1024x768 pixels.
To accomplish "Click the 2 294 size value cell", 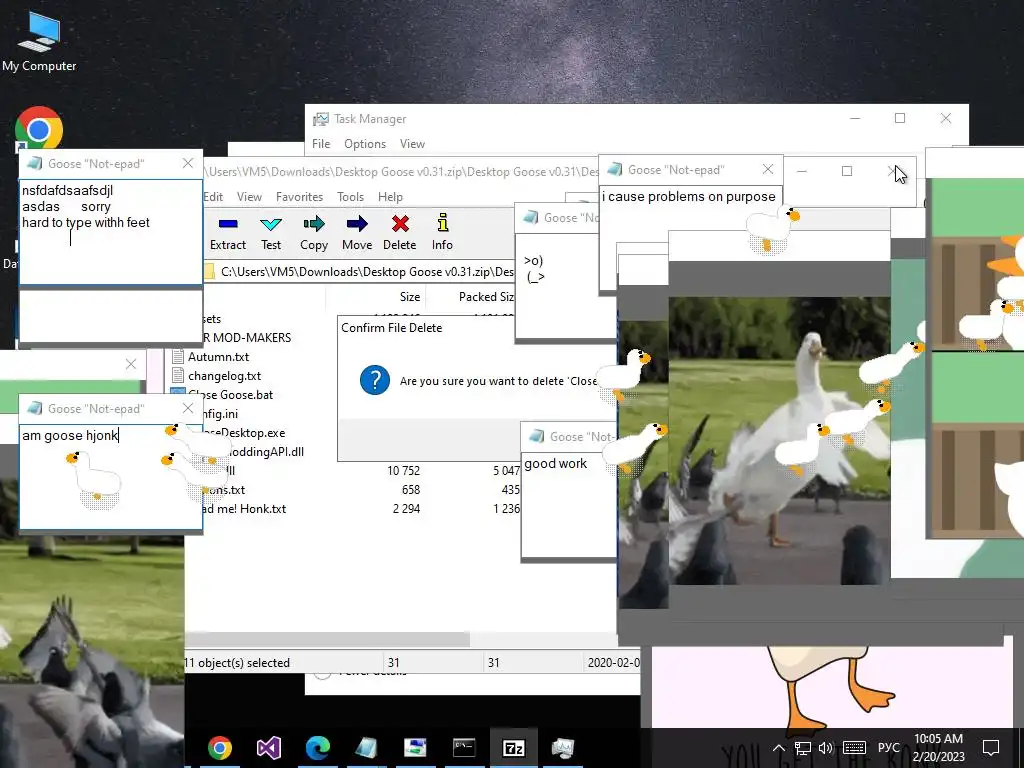I will (406, 509).
